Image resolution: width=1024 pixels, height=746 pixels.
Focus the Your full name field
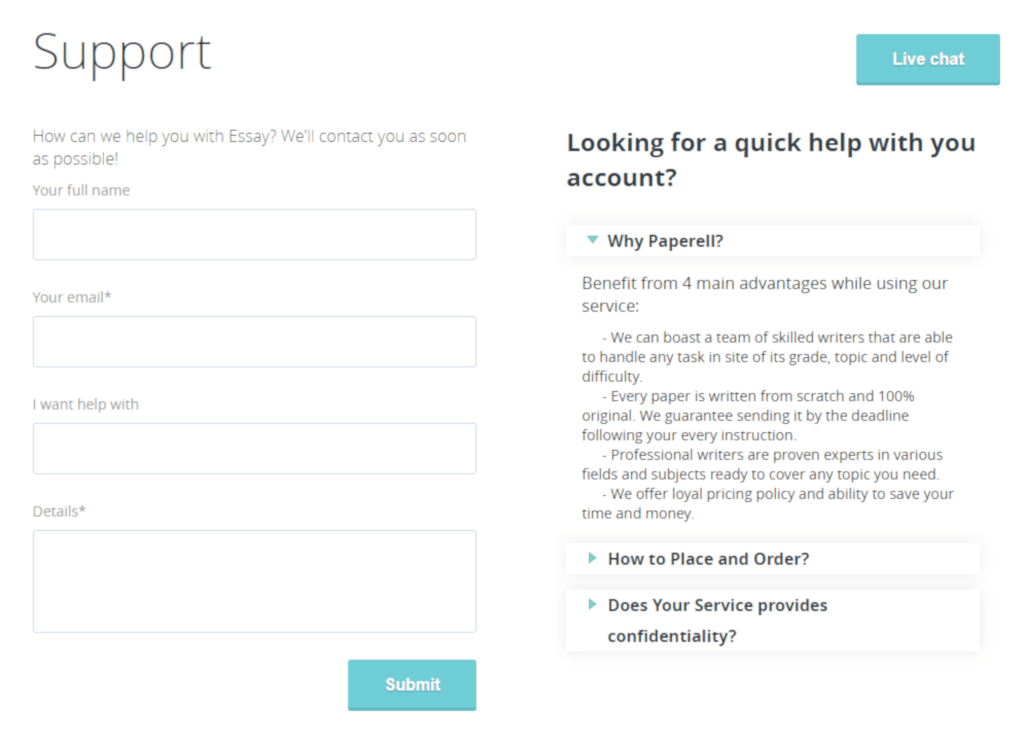(x=255, y=235)
